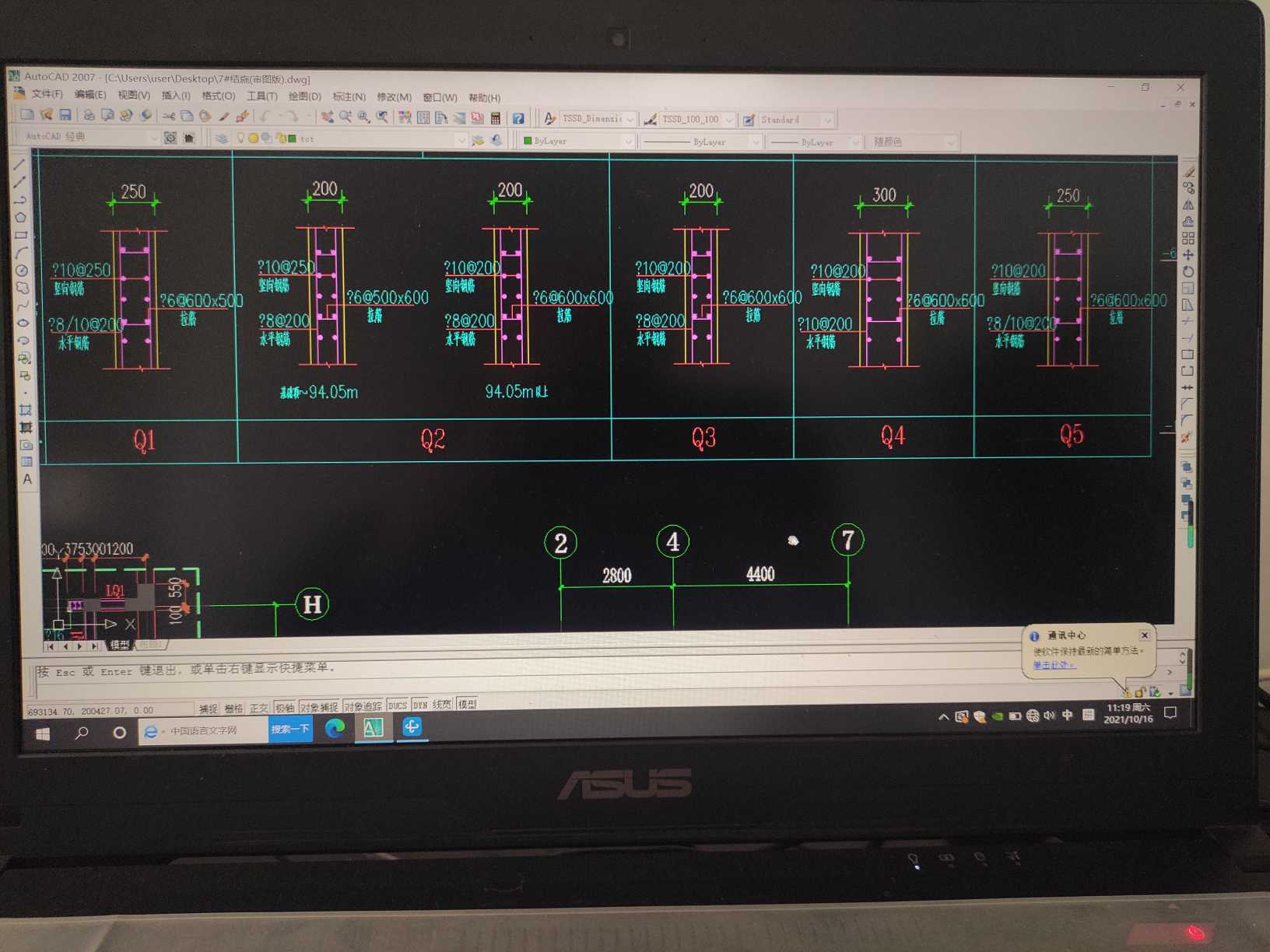Close the 通讯中心 notification balloon

point(1145,635)
